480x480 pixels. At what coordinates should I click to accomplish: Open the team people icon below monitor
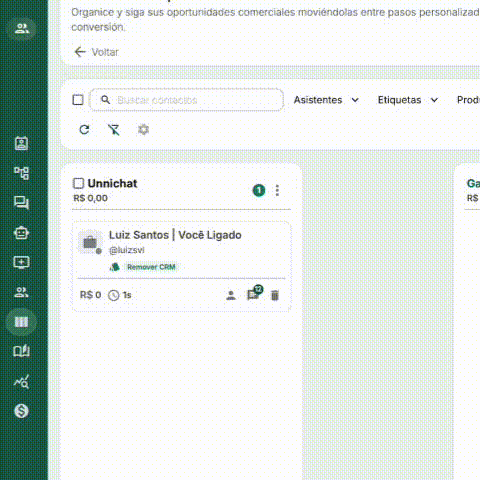[x=21, y=292]
